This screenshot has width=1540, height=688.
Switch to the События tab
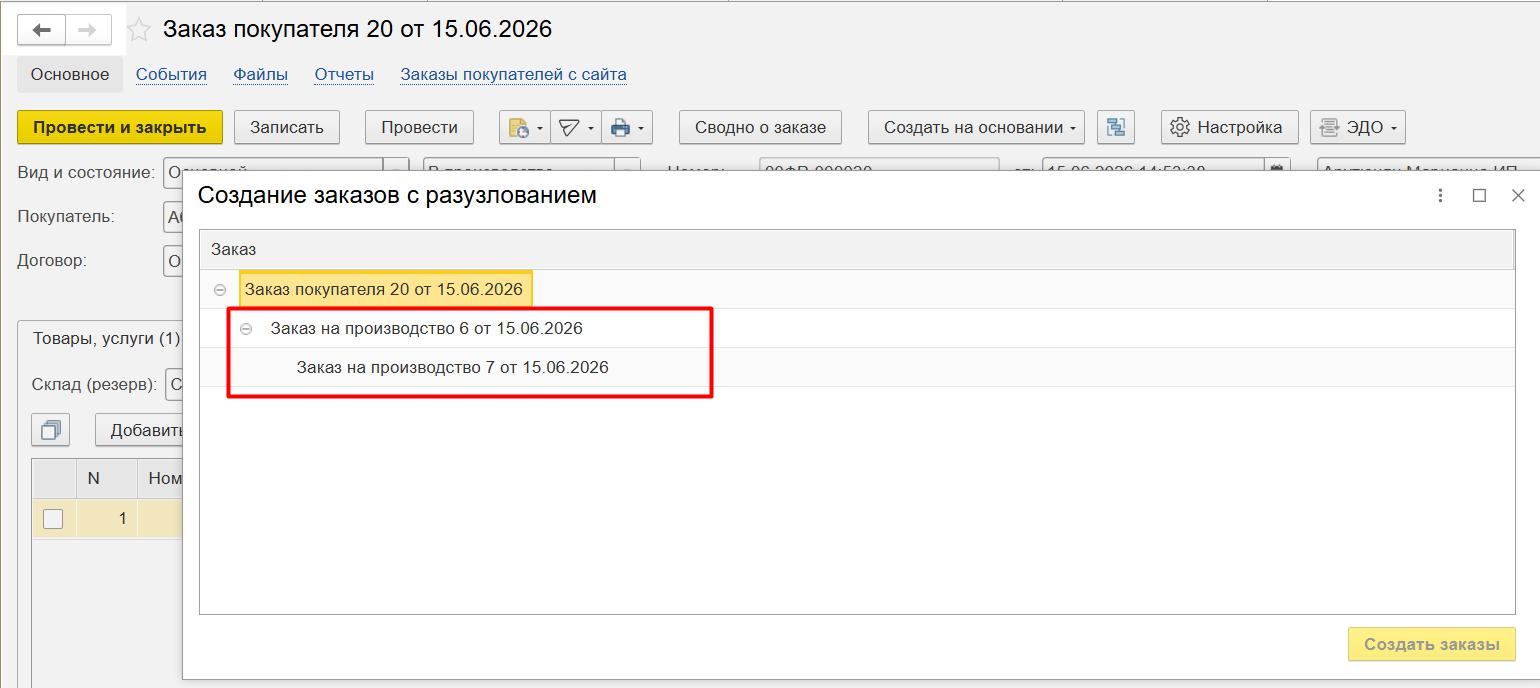pyautogui.click(x=171, y=74)
